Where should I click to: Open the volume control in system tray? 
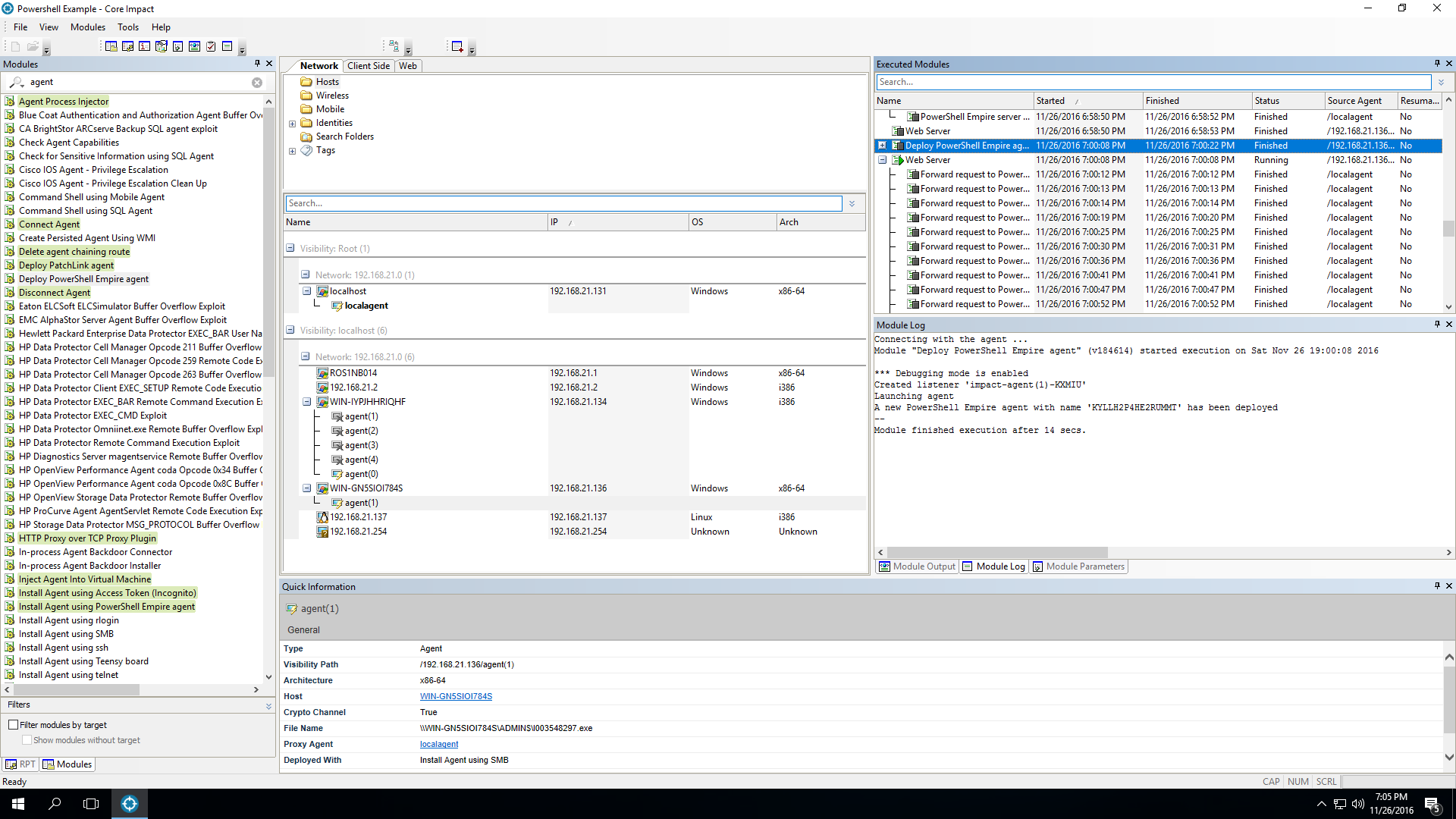pos(1358,804)
